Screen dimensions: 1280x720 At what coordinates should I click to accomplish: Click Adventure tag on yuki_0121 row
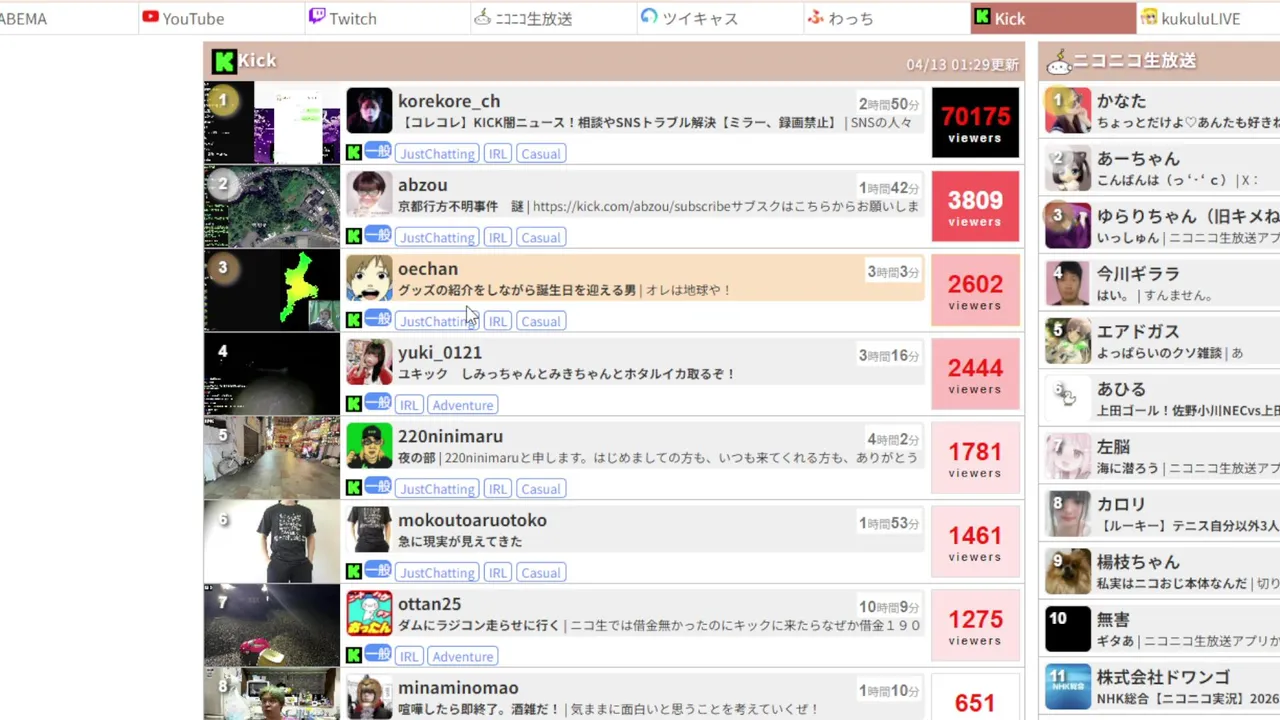(x=463, y=405)
